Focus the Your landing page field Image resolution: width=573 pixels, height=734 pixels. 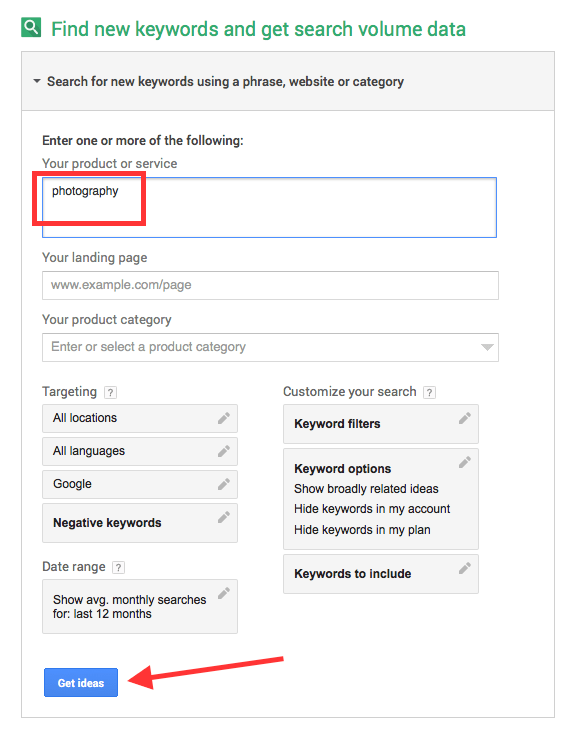[270, 285]
